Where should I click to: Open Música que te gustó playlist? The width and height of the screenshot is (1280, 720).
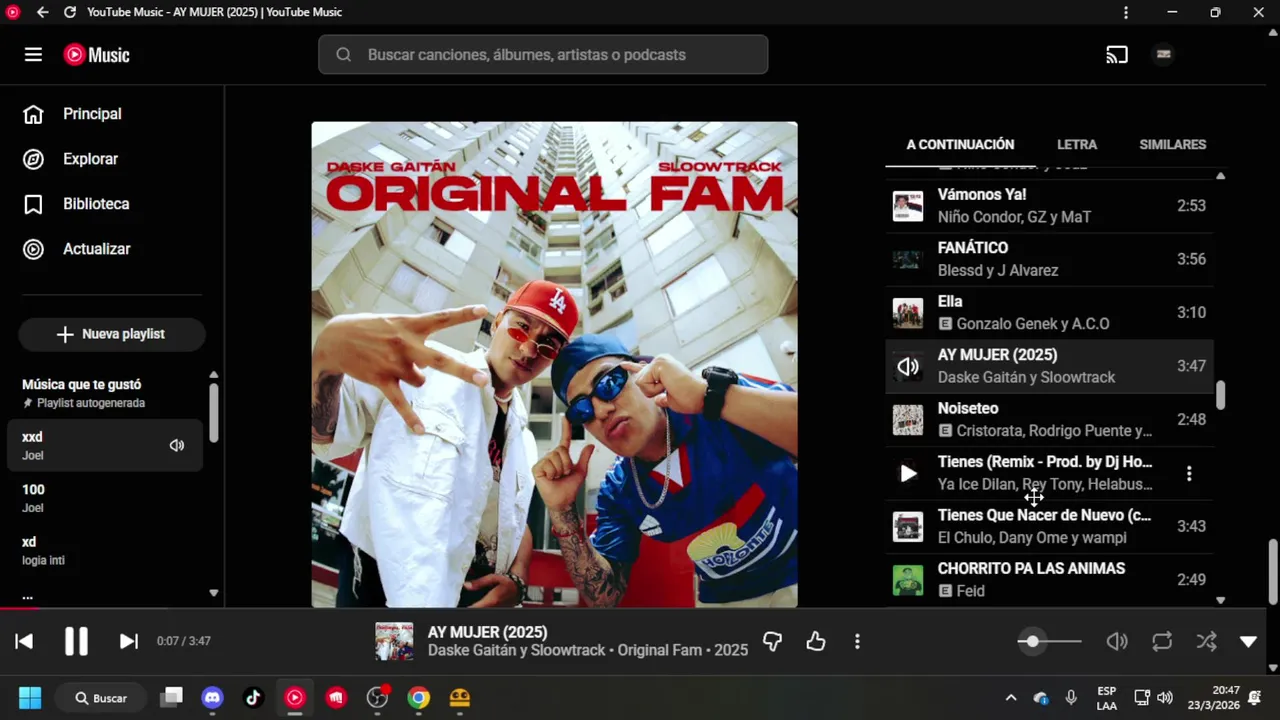click(x=104, y=393)
